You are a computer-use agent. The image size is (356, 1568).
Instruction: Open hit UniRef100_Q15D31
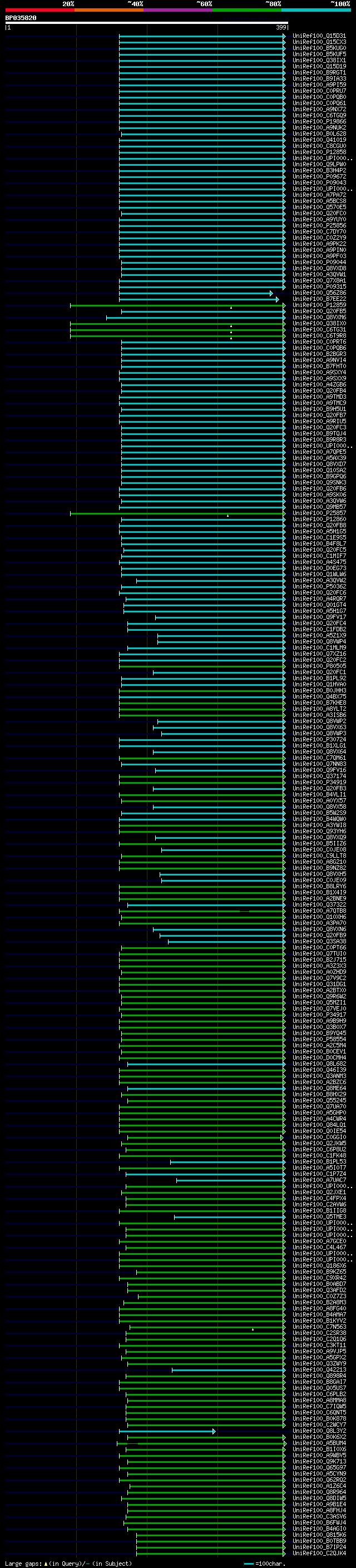click(319, 36)
